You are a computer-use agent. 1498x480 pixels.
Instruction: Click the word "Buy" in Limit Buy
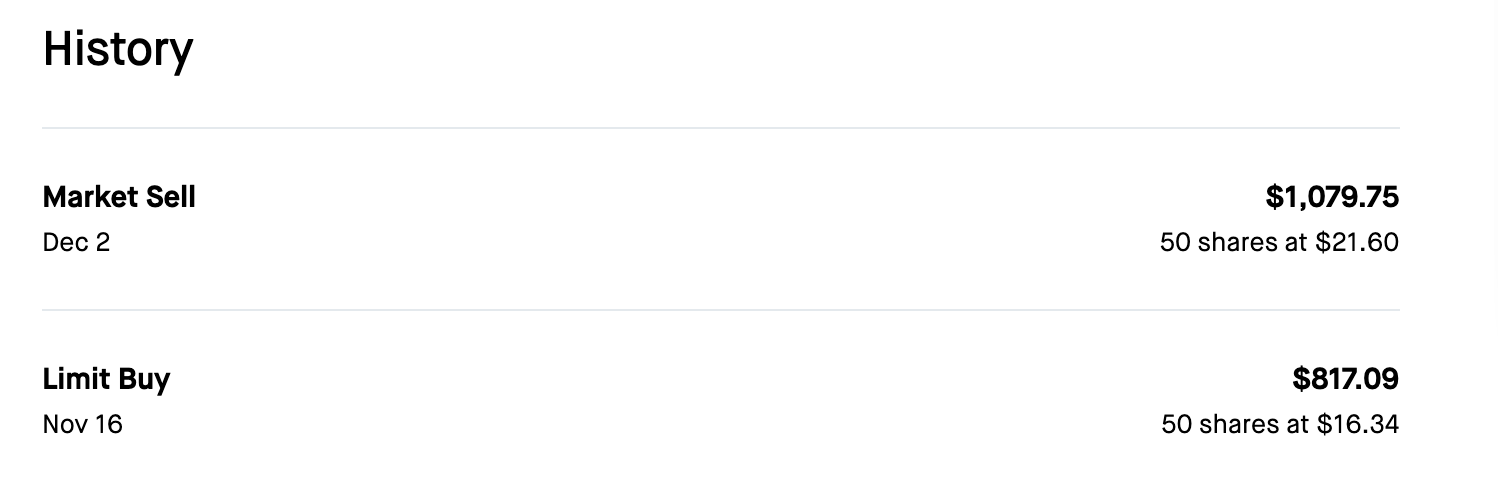pyautogui.click(x=144, y=380)
